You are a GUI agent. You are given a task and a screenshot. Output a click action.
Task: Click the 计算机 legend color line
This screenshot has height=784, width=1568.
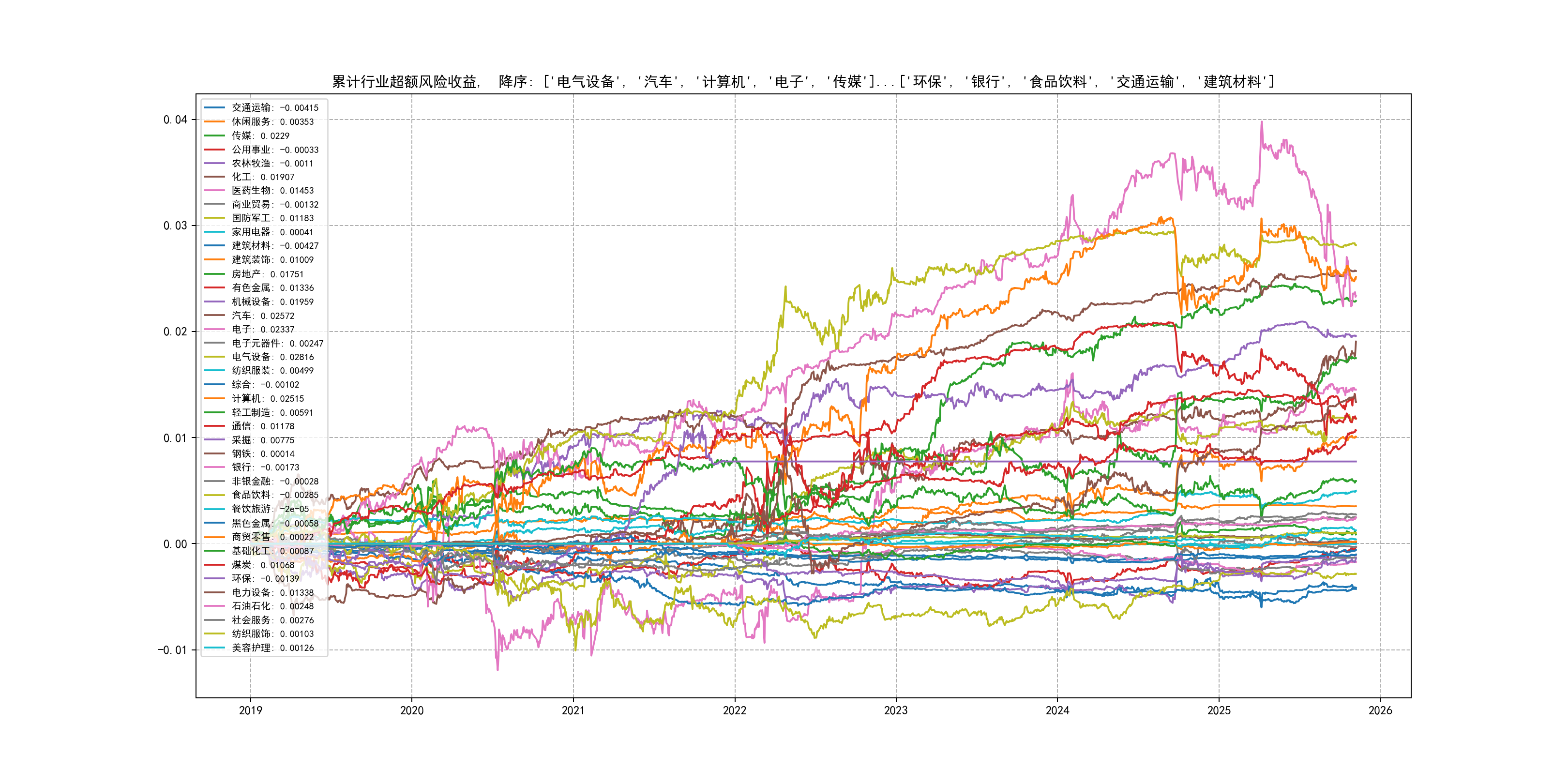point(214,399)
